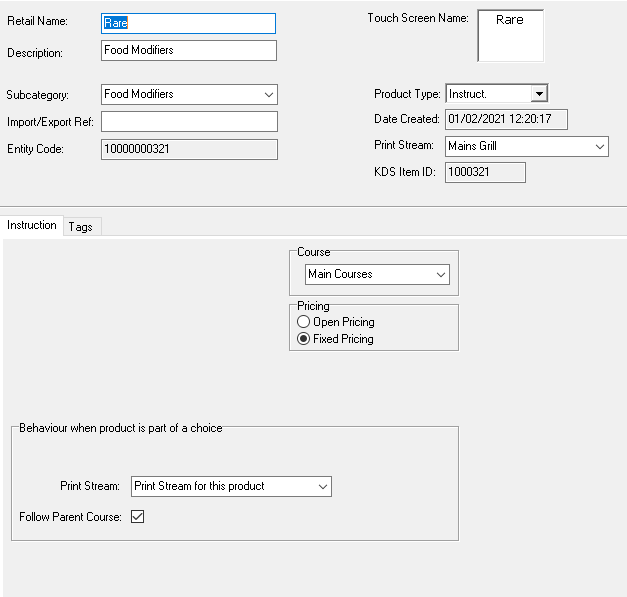
Task: Choose the Fixed Pricing radio option
Action: pyautogui.click(x=304, y=339)
